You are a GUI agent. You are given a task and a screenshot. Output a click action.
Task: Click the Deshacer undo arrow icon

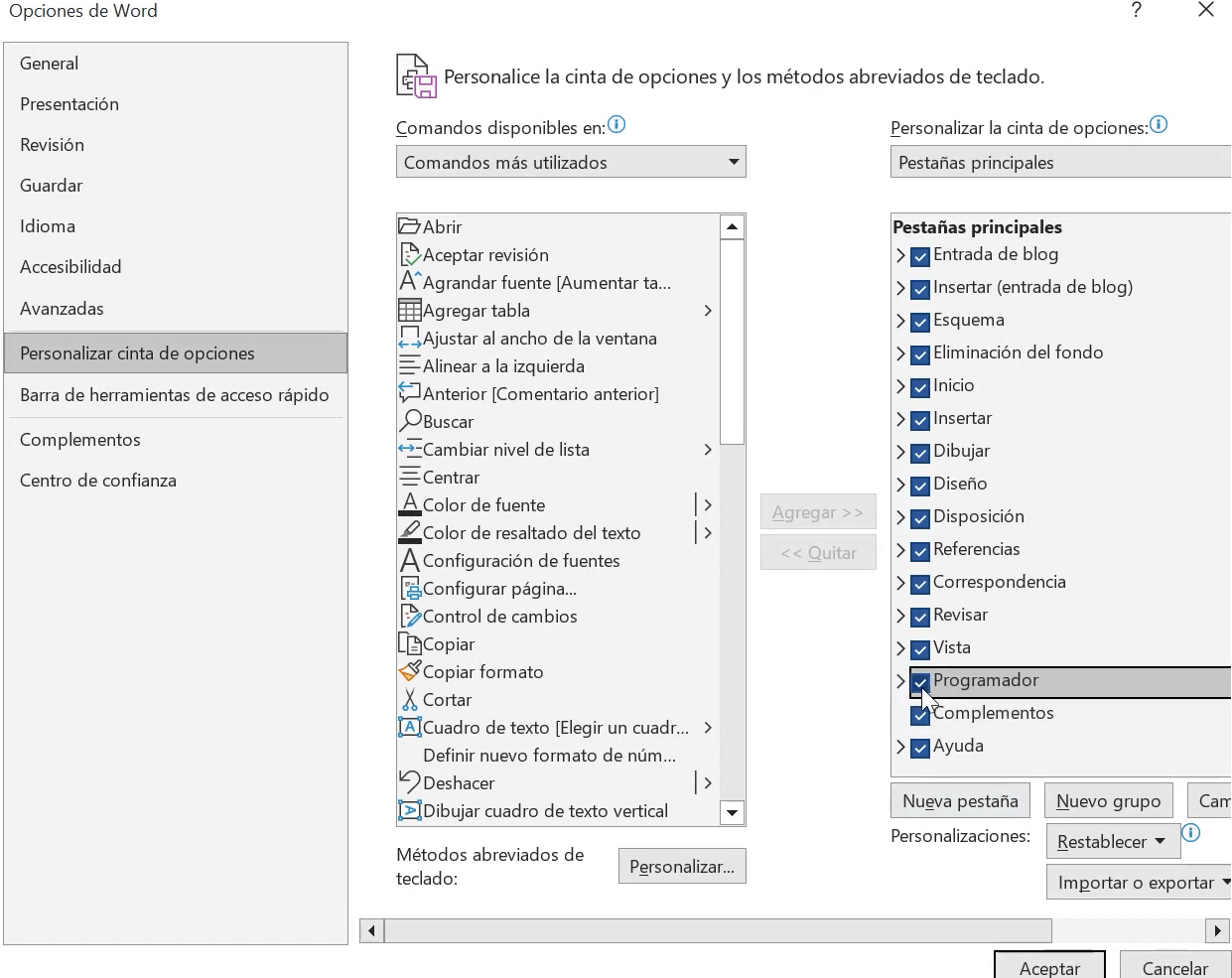[x=409, y=783]
